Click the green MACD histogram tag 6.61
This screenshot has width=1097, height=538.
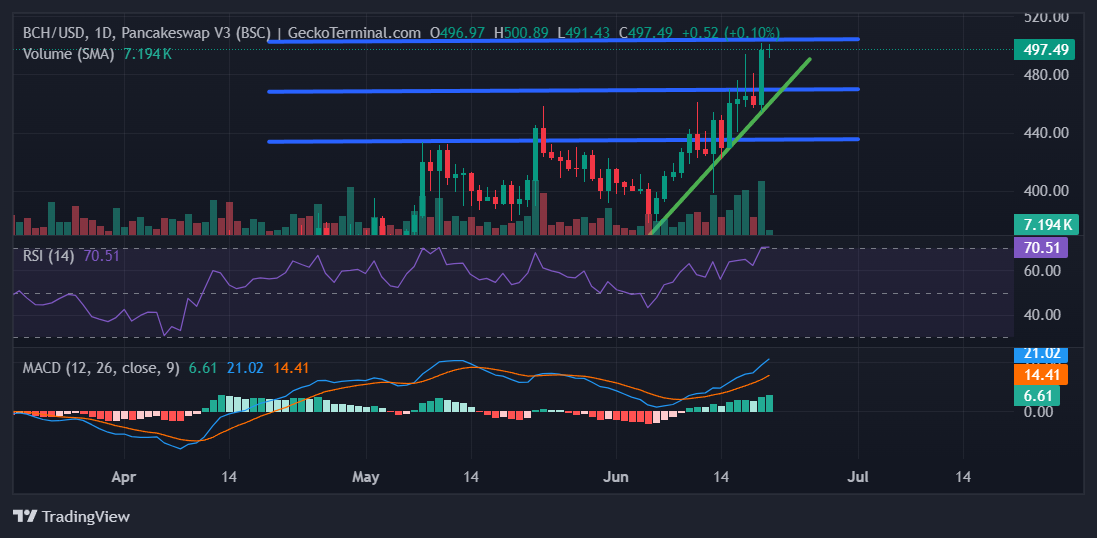(1036, 396)
